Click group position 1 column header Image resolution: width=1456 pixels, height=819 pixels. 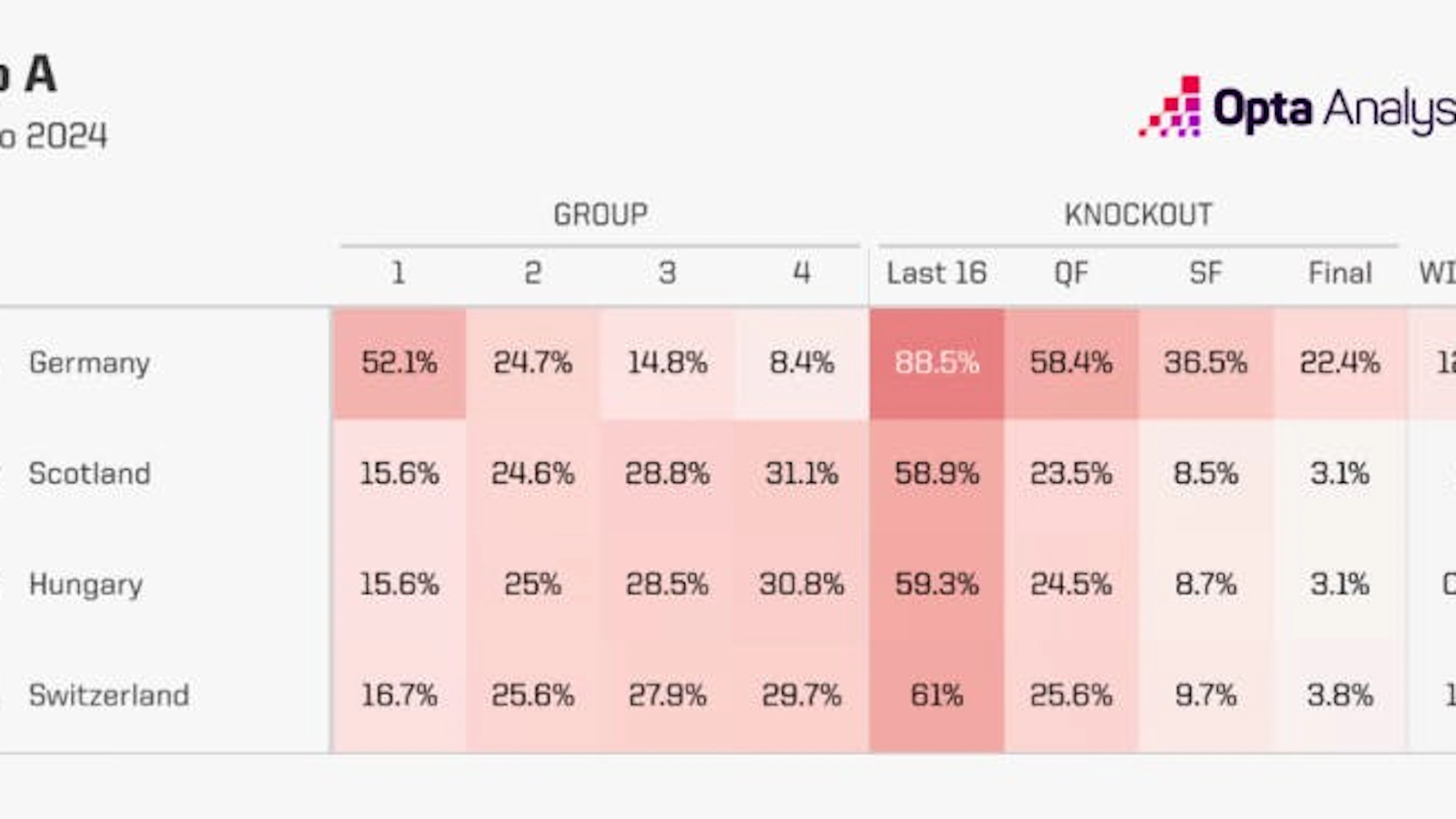(x=399, y=273)
